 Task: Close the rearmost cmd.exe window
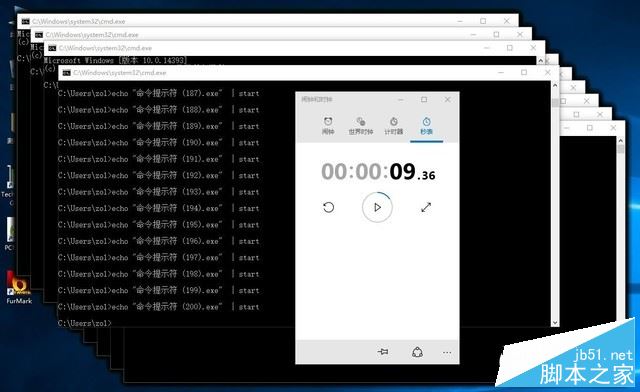coord(507,21)
